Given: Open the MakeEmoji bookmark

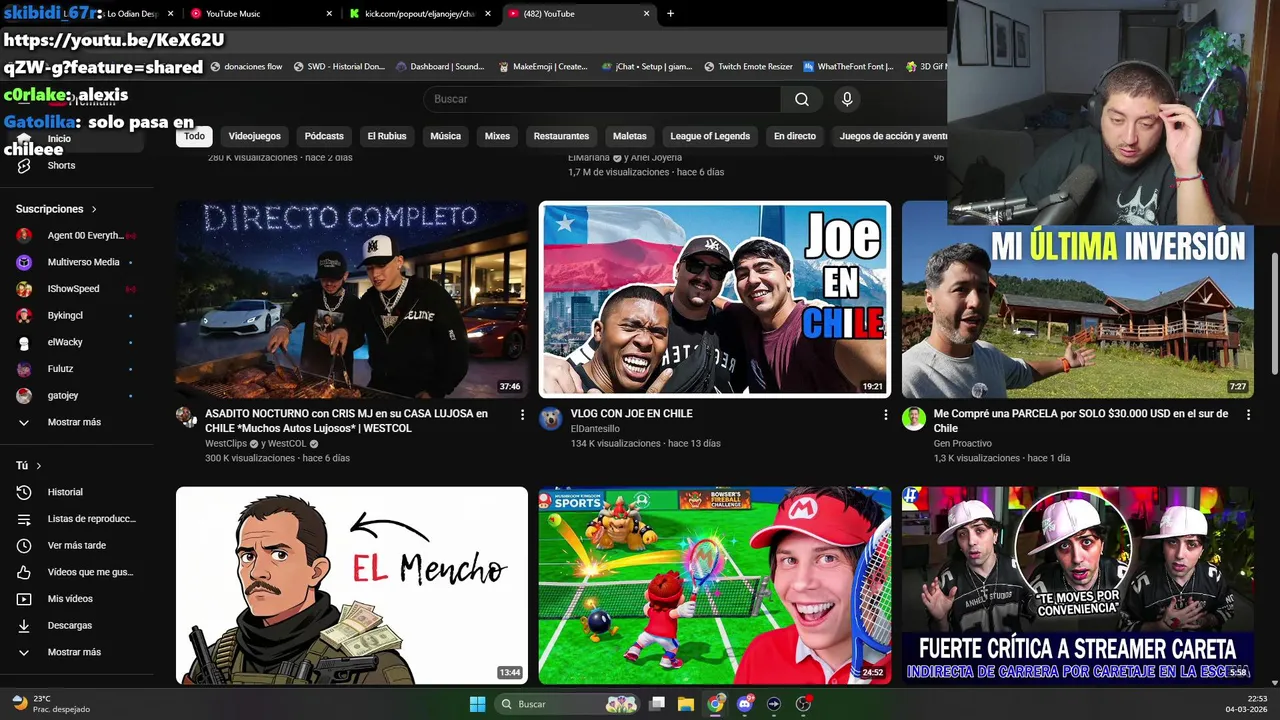Looking at the screenshot, I should 541,67.
